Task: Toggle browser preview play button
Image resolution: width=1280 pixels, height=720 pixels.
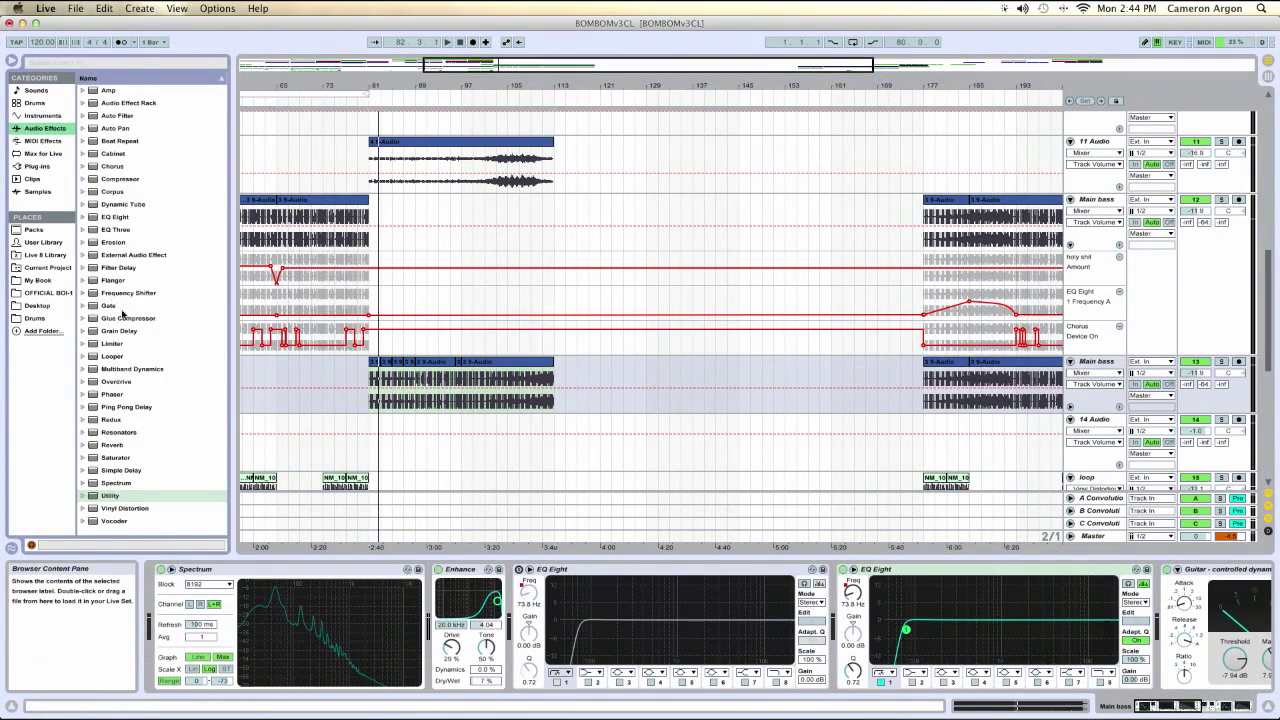Action: tap(31, 545)
